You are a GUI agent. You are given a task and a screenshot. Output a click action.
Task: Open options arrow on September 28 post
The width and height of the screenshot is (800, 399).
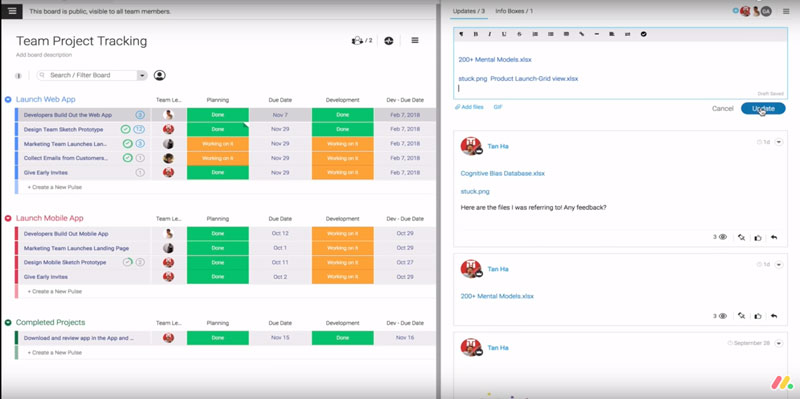[x=779, y=343]
